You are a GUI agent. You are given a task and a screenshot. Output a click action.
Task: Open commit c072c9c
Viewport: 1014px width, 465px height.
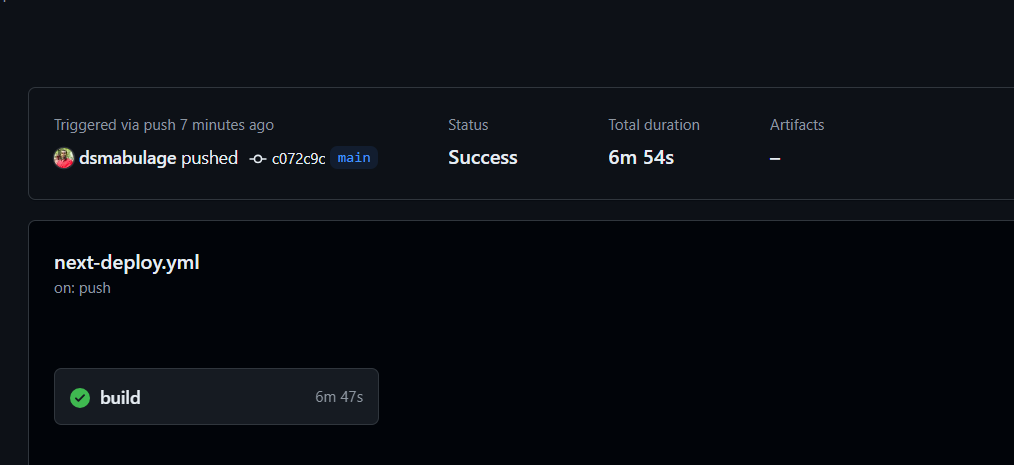point(298,158)
